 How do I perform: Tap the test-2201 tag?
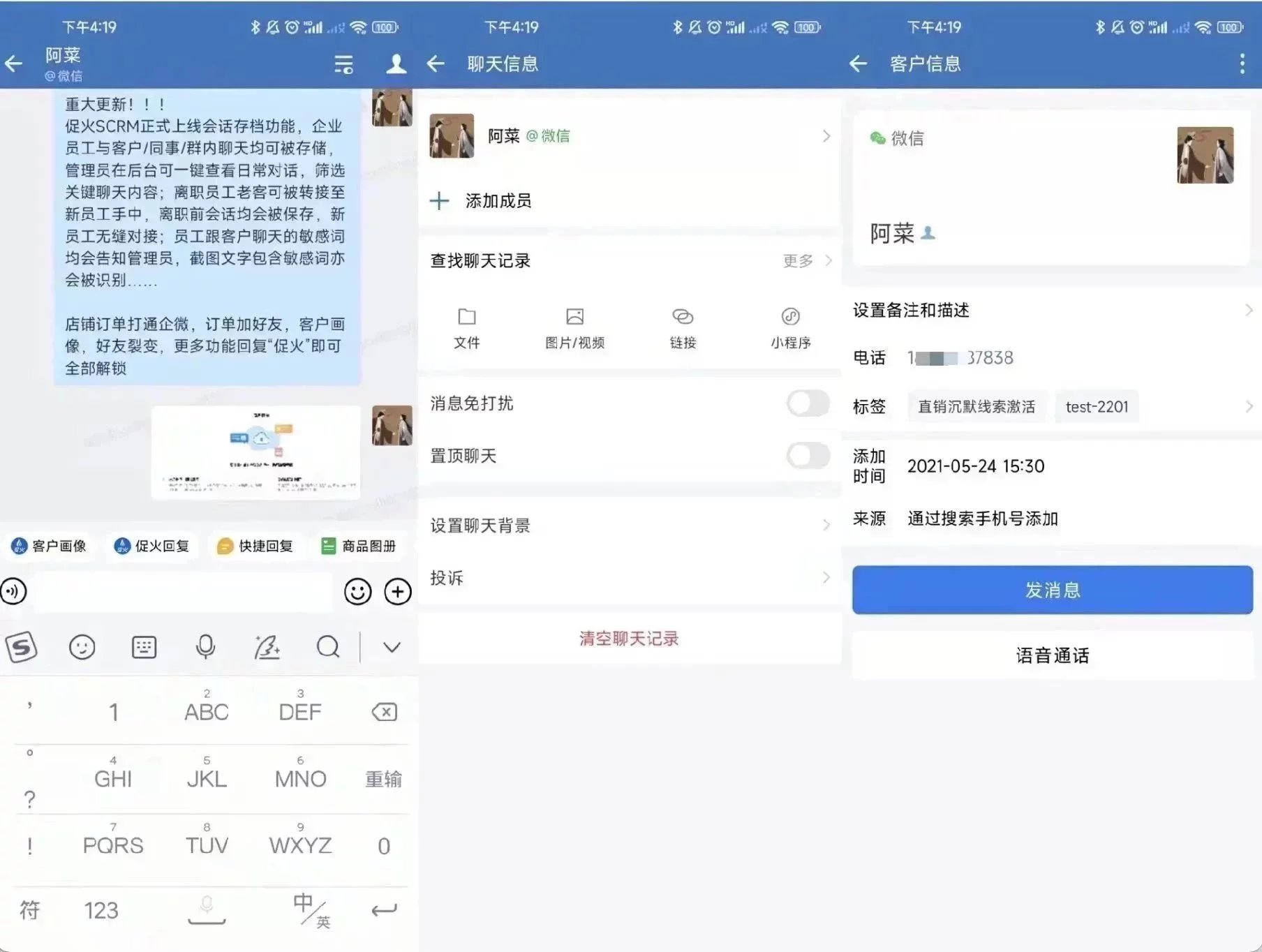pos(1097,406)
